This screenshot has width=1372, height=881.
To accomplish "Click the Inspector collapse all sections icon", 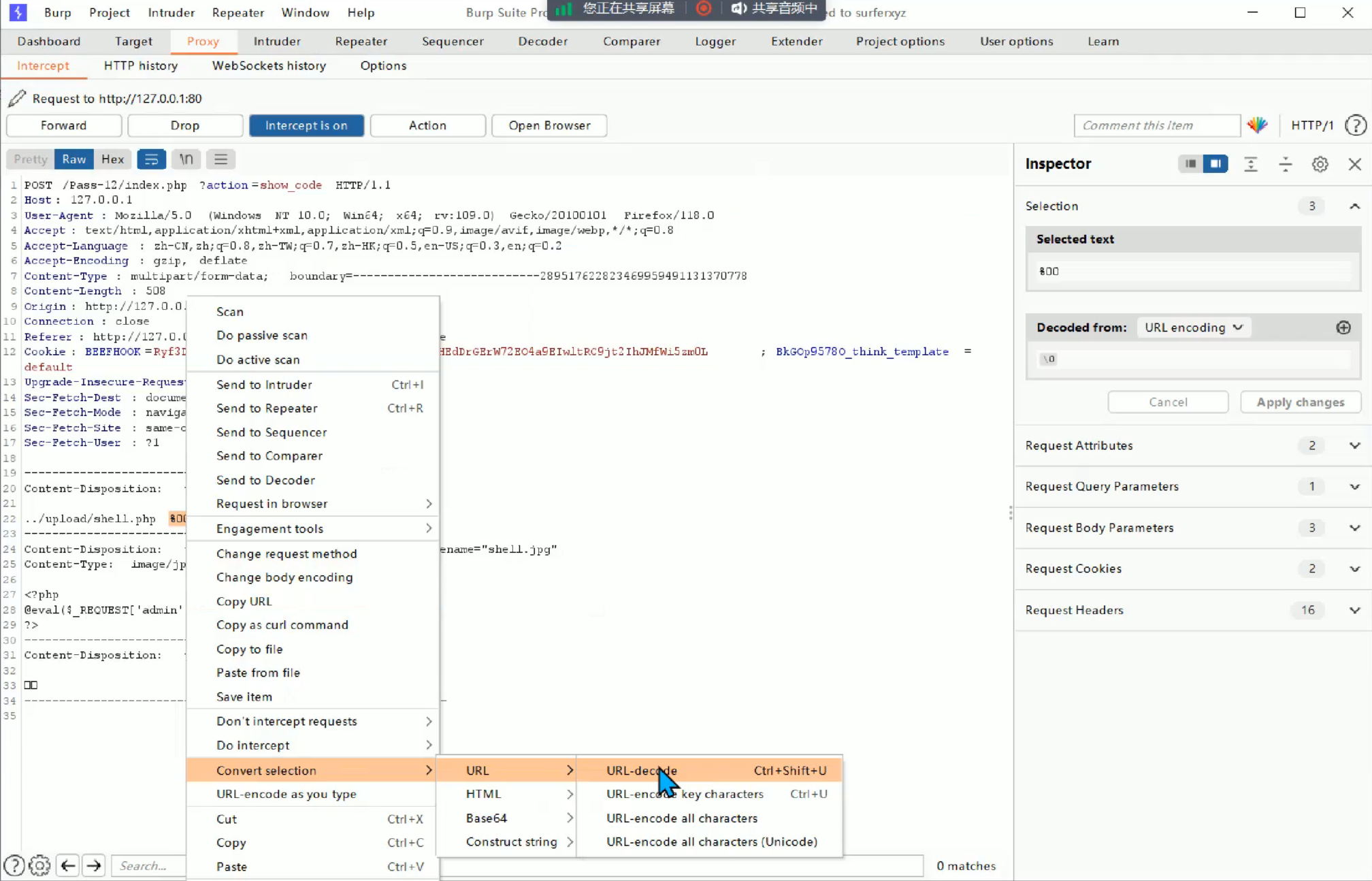I will point(1285,164).
